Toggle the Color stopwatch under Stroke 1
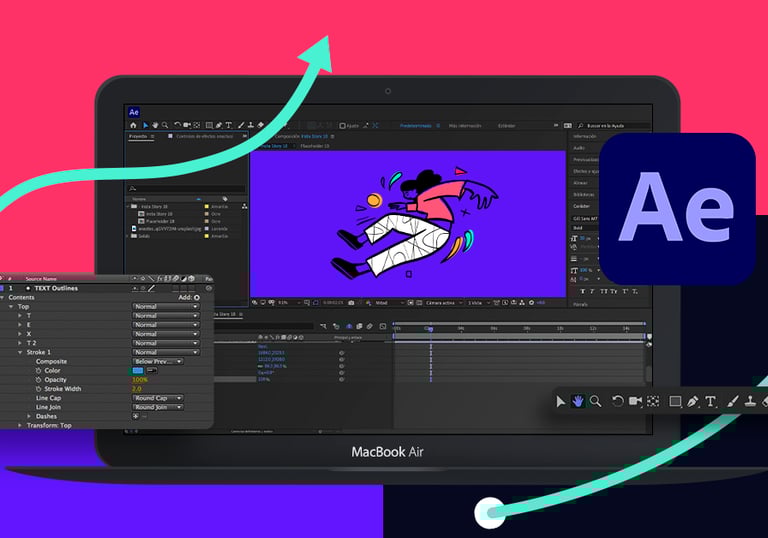This screenshot has height=538, width=768. pyautogui.click(x=38, y=371)
